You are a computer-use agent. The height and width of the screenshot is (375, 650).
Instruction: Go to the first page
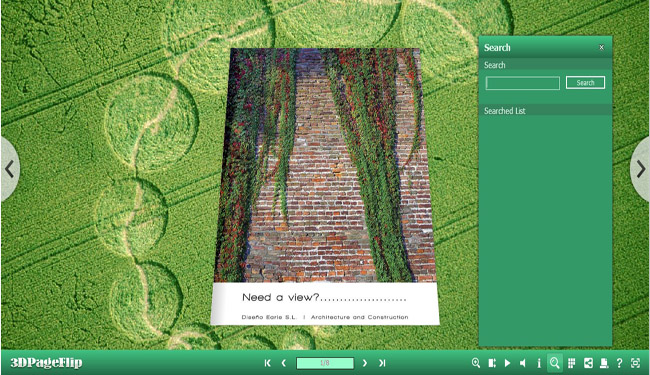267,363
